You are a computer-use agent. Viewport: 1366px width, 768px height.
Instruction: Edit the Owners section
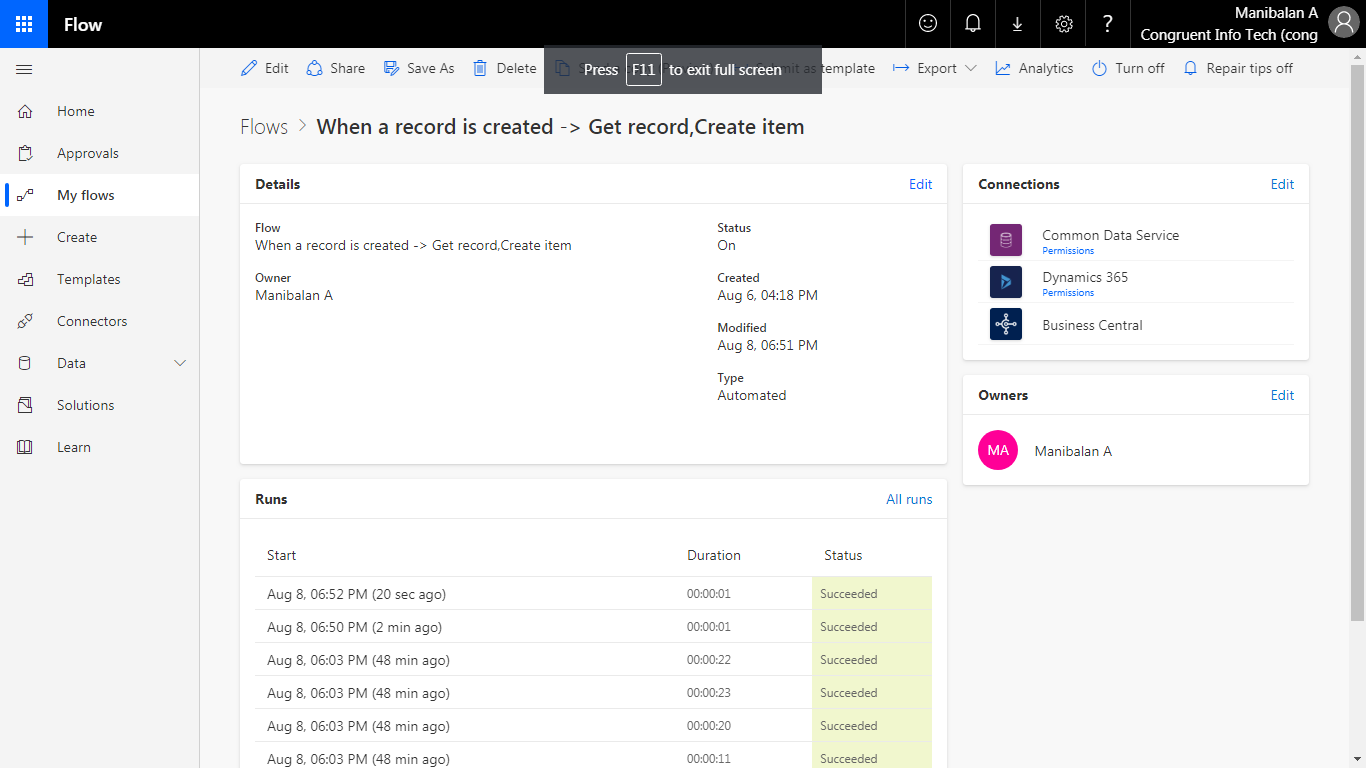(x=1283, y=395)
